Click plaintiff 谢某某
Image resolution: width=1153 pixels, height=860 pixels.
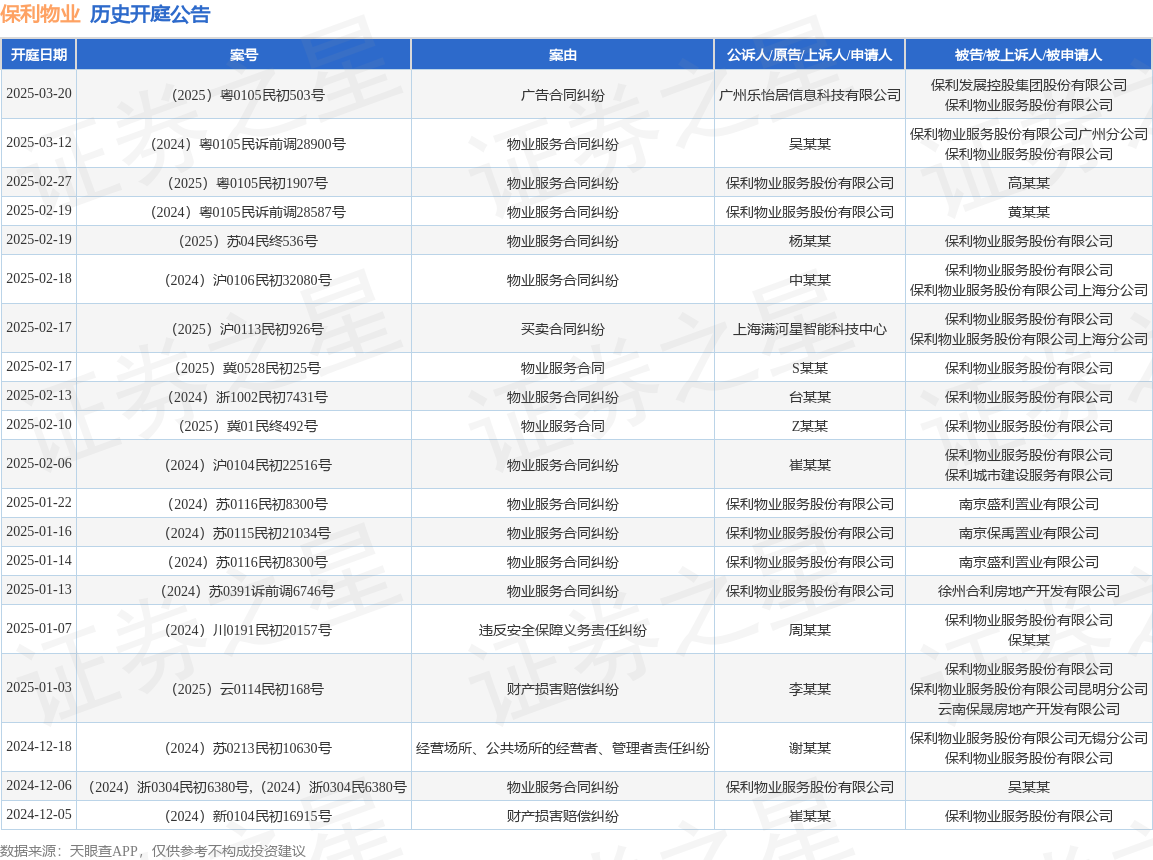click(810, 748)
